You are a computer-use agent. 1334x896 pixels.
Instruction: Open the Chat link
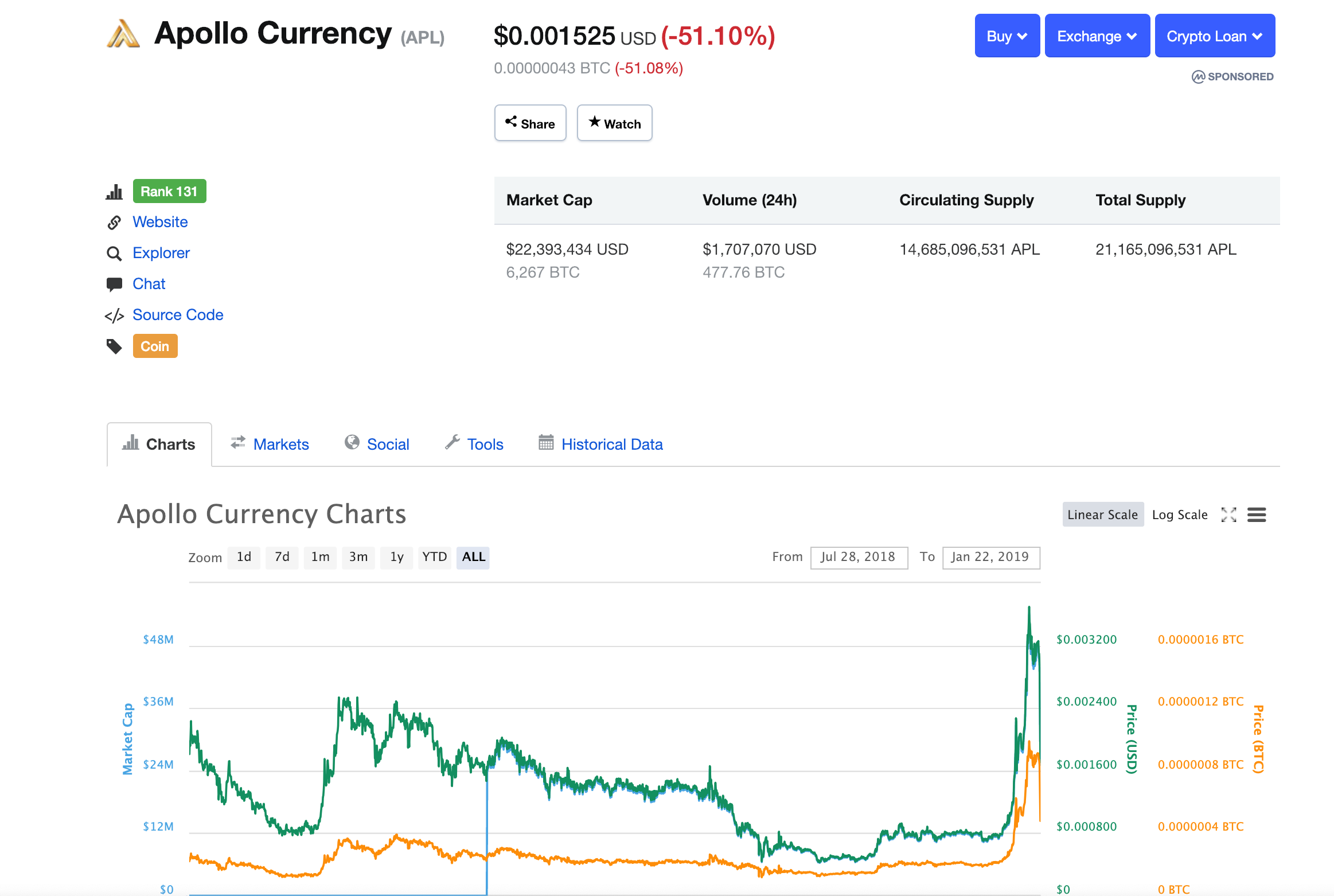pos(149,284)
